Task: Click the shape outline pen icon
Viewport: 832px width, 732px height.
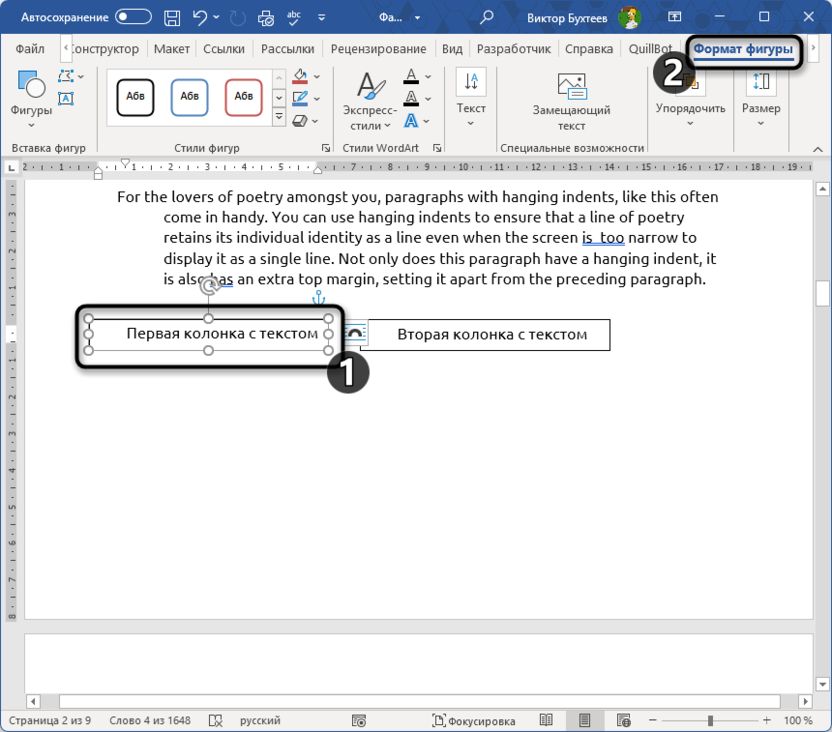Action: (x=299, y=98)
